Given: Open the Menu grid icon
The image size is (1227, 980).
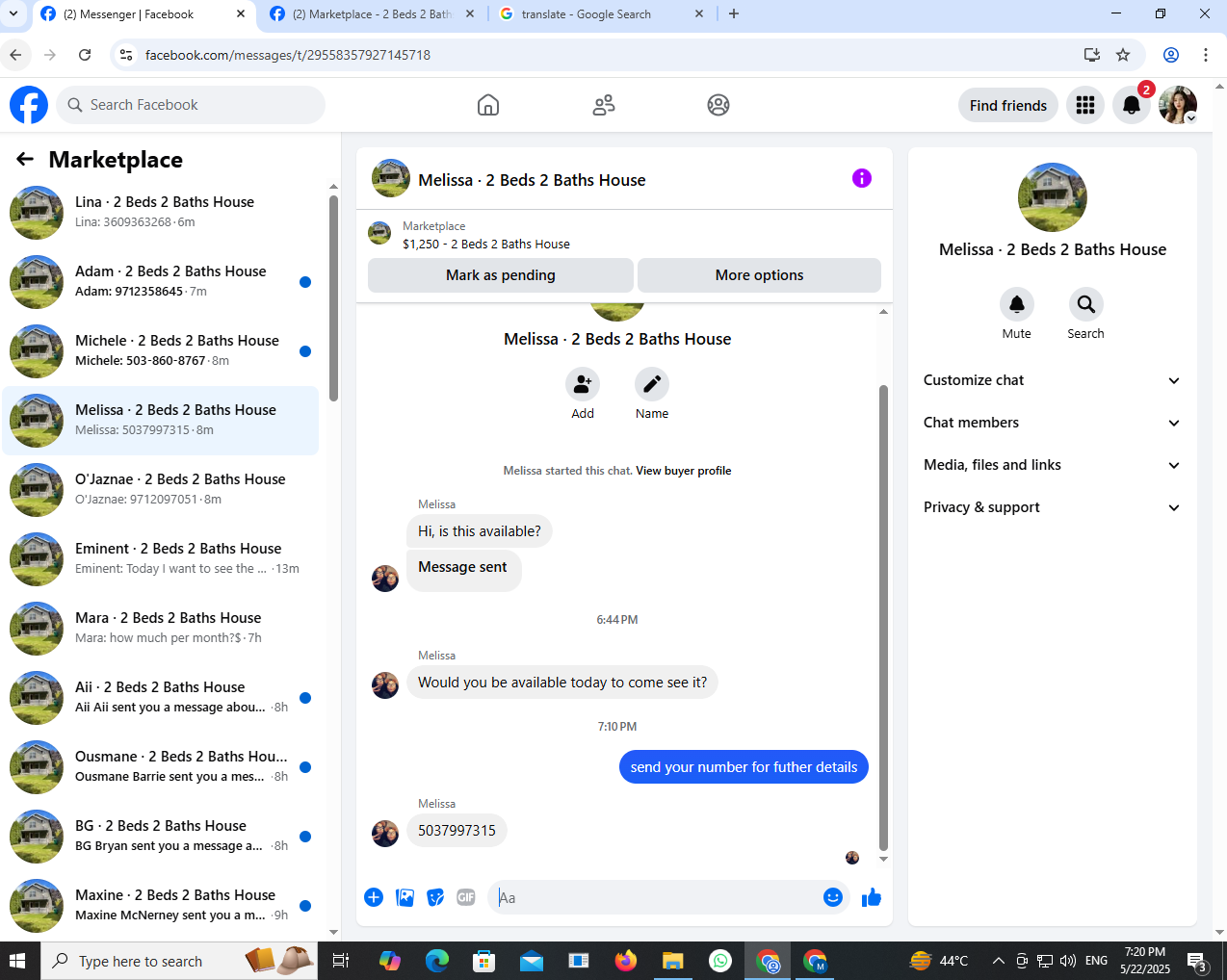Looking at the screenshot, I should (x=1085, y=105).
